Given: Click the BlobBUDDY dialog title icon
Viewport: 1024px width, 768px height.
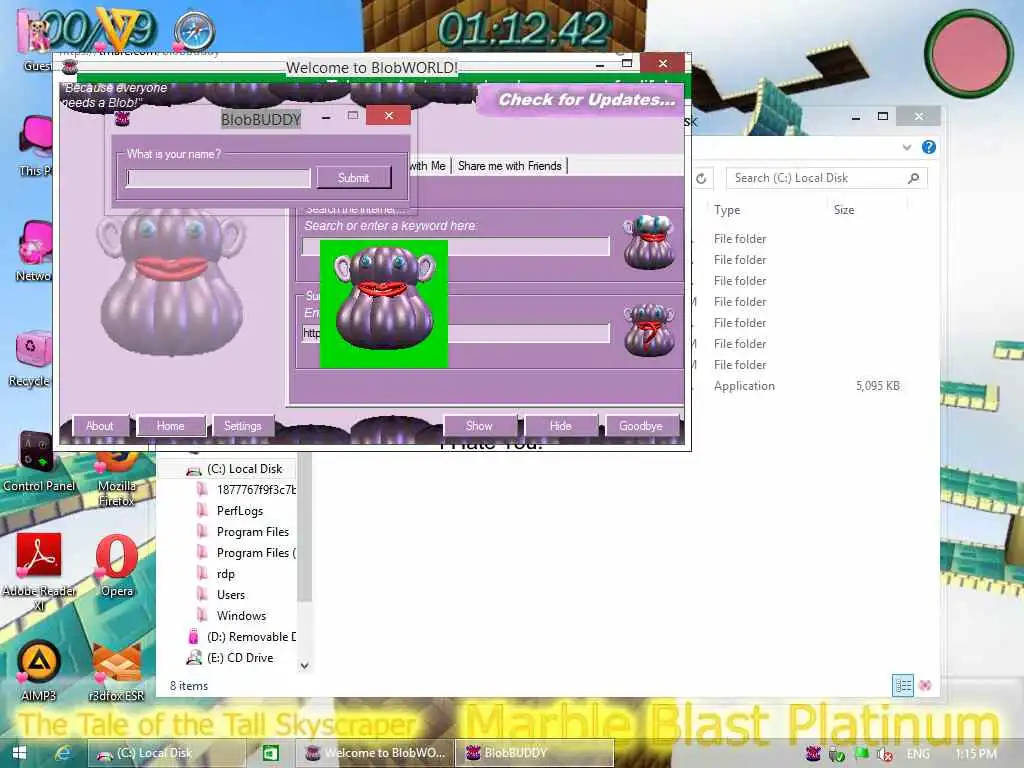Looking at the screenshot, I should (x=122, y=119).
